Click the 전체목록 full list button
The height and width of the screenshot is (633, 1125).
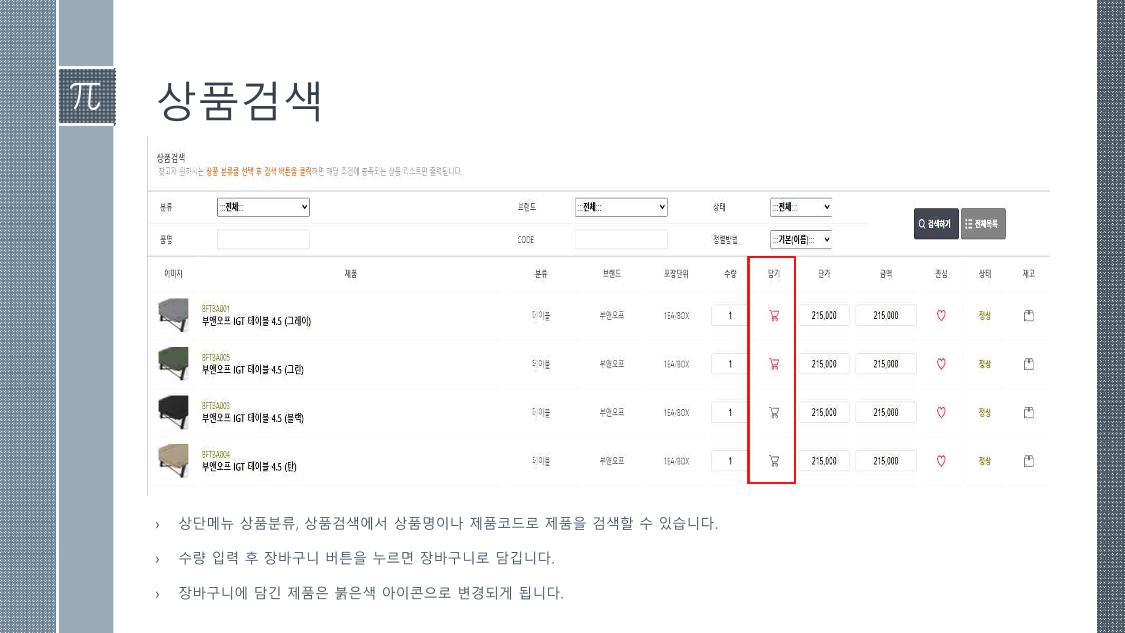[983, 224]
